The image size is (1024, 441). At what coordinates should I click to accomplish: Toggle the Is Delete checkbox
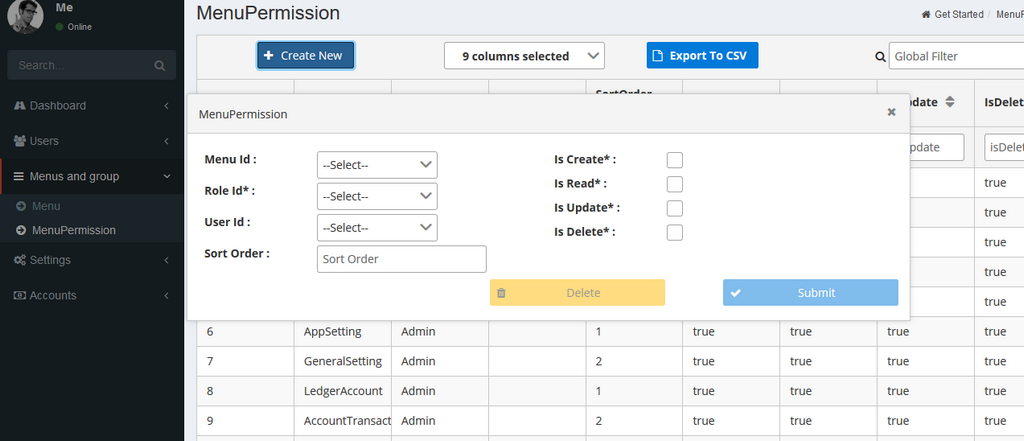click(675, 232)
